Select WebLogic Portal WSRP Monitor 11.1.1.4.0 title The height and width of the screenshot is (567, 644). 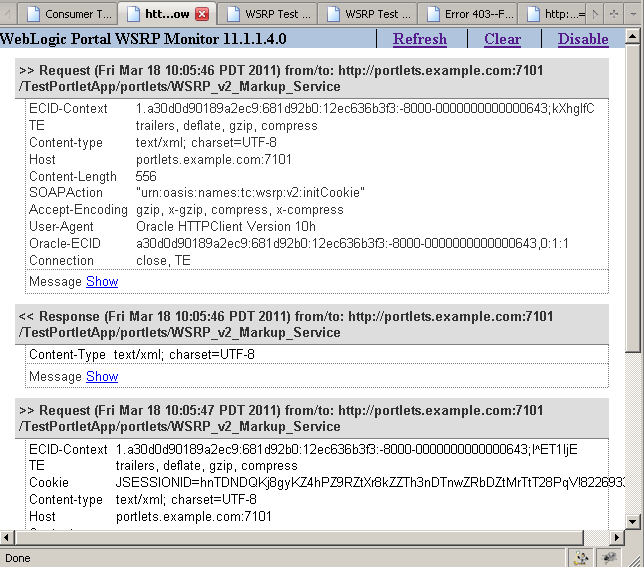[x=143, y=39]
